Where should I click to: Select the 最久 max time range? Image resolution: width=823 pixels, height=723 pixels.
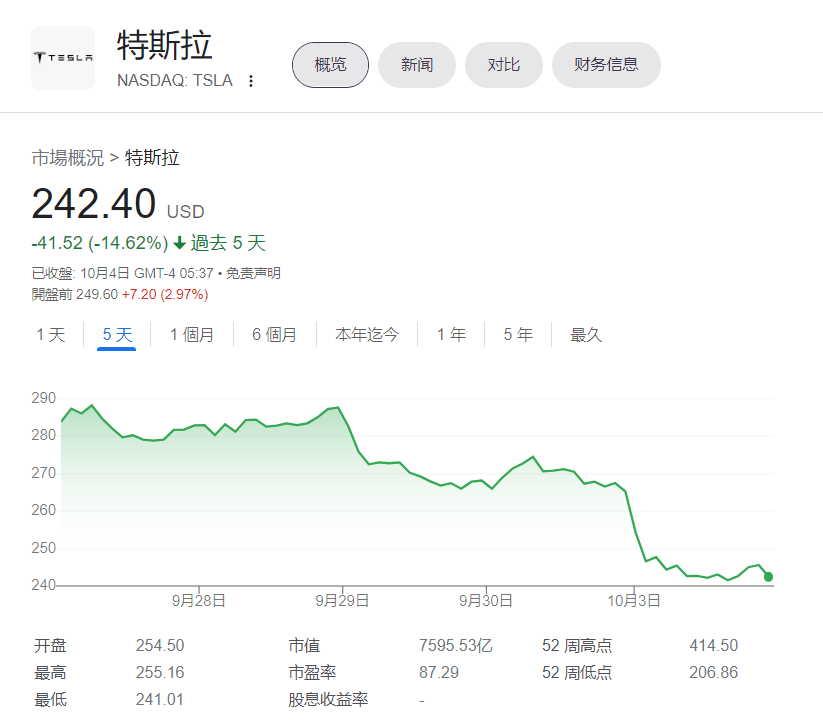(x=586, y=335)
